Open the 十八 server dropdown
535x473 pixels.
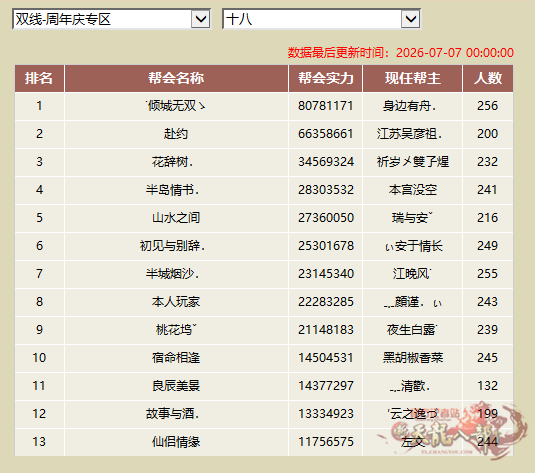[x=321, y=19]
